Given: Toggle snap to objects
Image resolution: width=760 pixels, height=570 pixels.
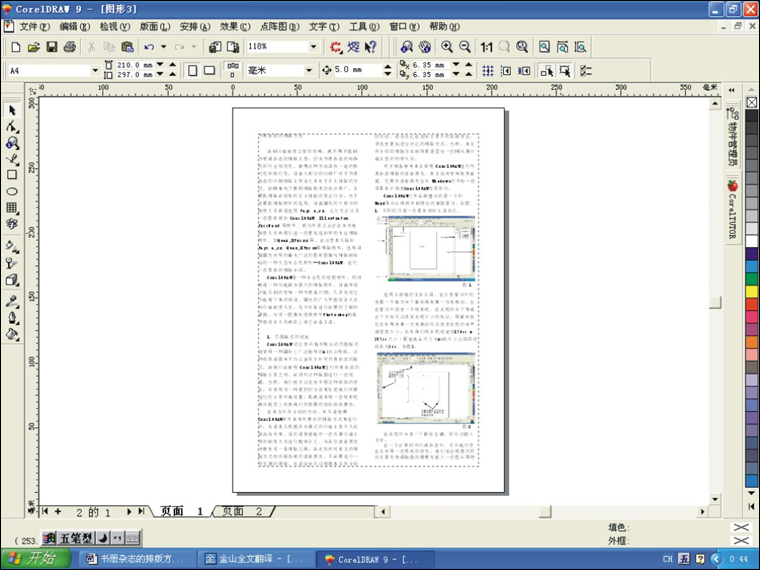Looking at the screenshot, I should point(523,71).
